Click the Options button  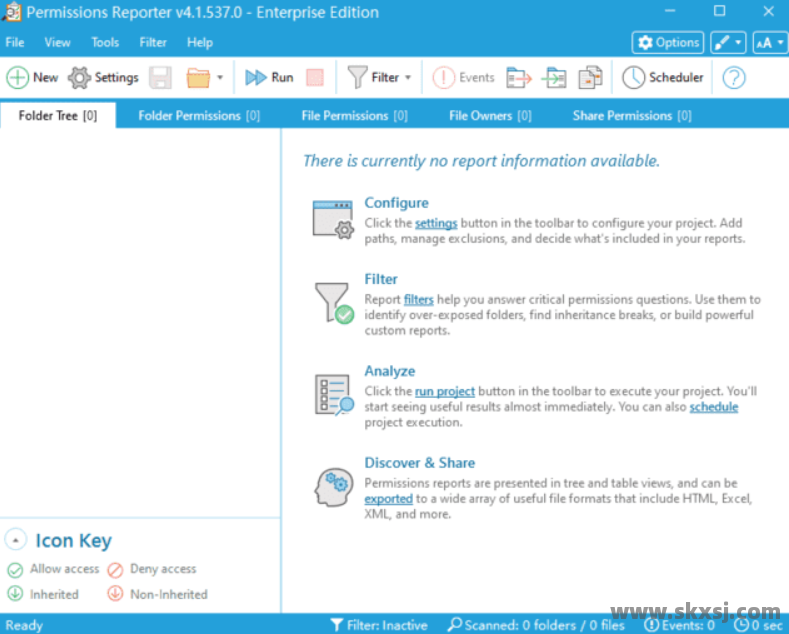click(668, 42)
